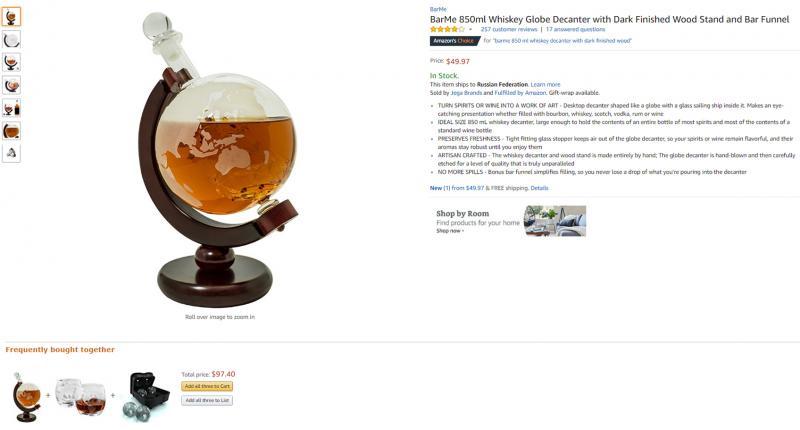Visit the Joga Brands seller page
800x430 pixels.
[466, 93]
